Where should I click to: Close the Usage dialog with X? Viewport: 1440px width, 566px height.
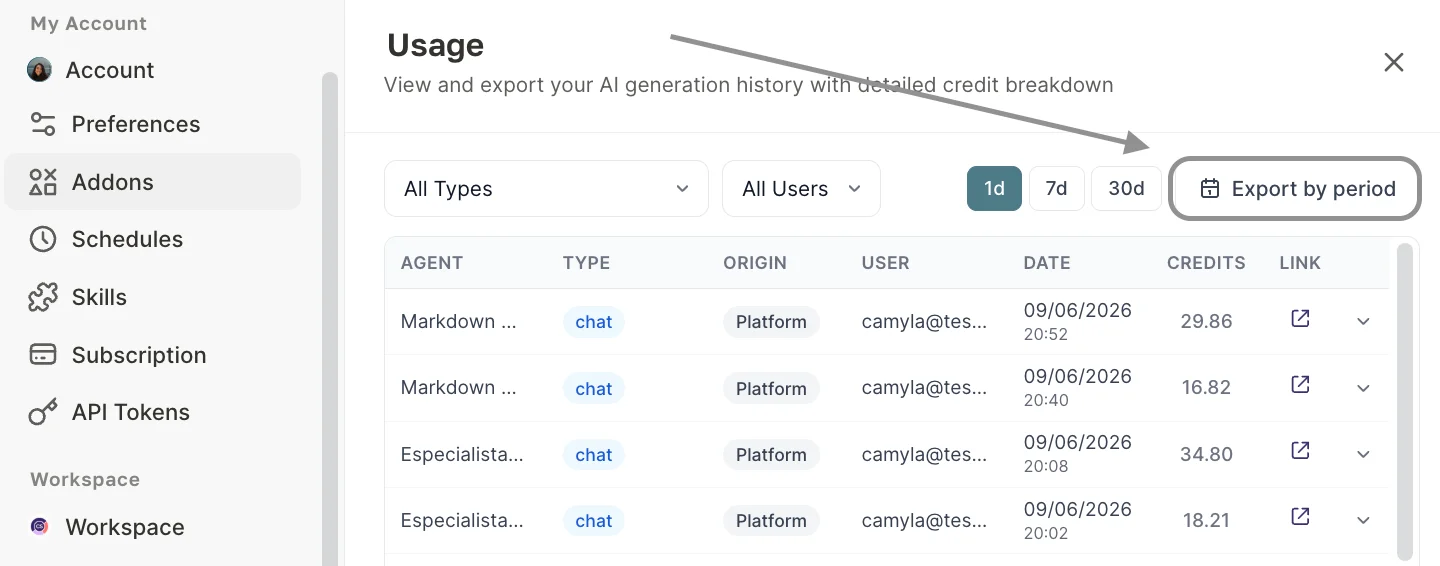(x=1393, y=63)
